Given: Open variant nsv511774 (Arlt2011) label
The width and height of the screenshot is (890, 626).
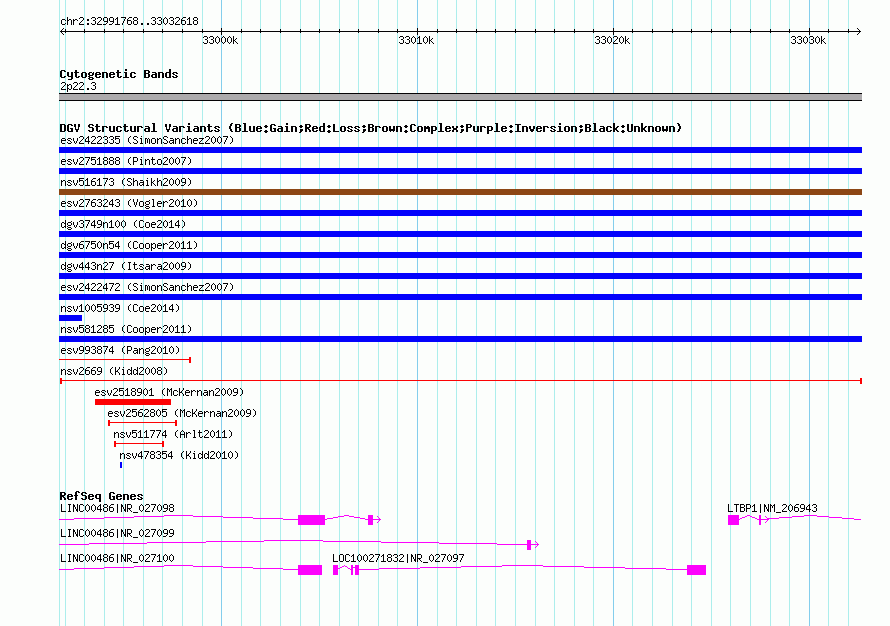Looking at the screenshot, I should (173, 434).
